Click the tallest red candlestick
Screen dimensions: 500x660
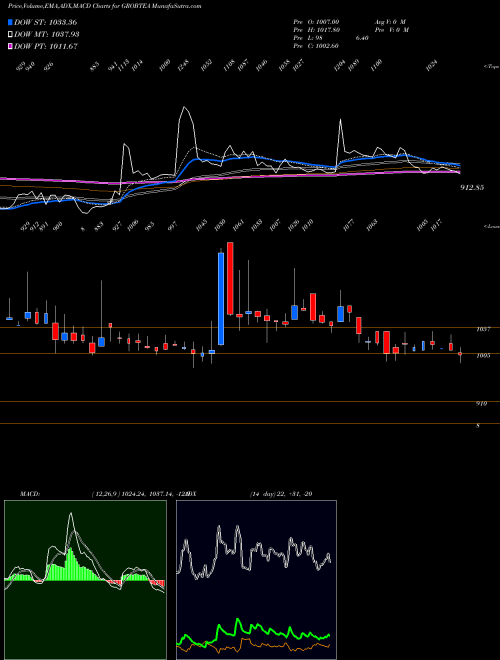click(230, 278)
